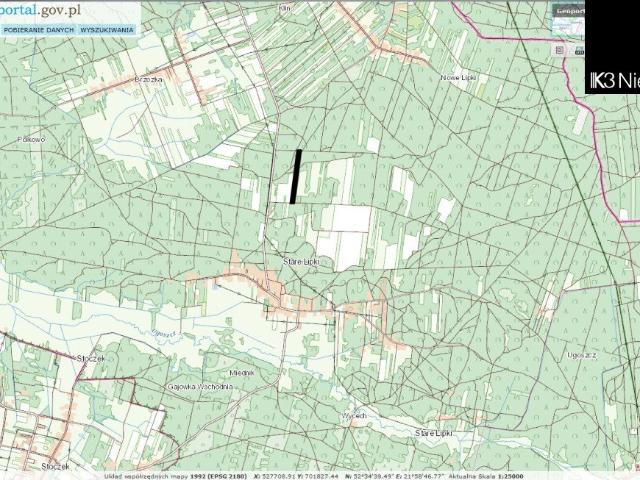This screenshot has height=480, width=640.
Task: Click the Nowe Lipki label on map
Action: [457, 76]
